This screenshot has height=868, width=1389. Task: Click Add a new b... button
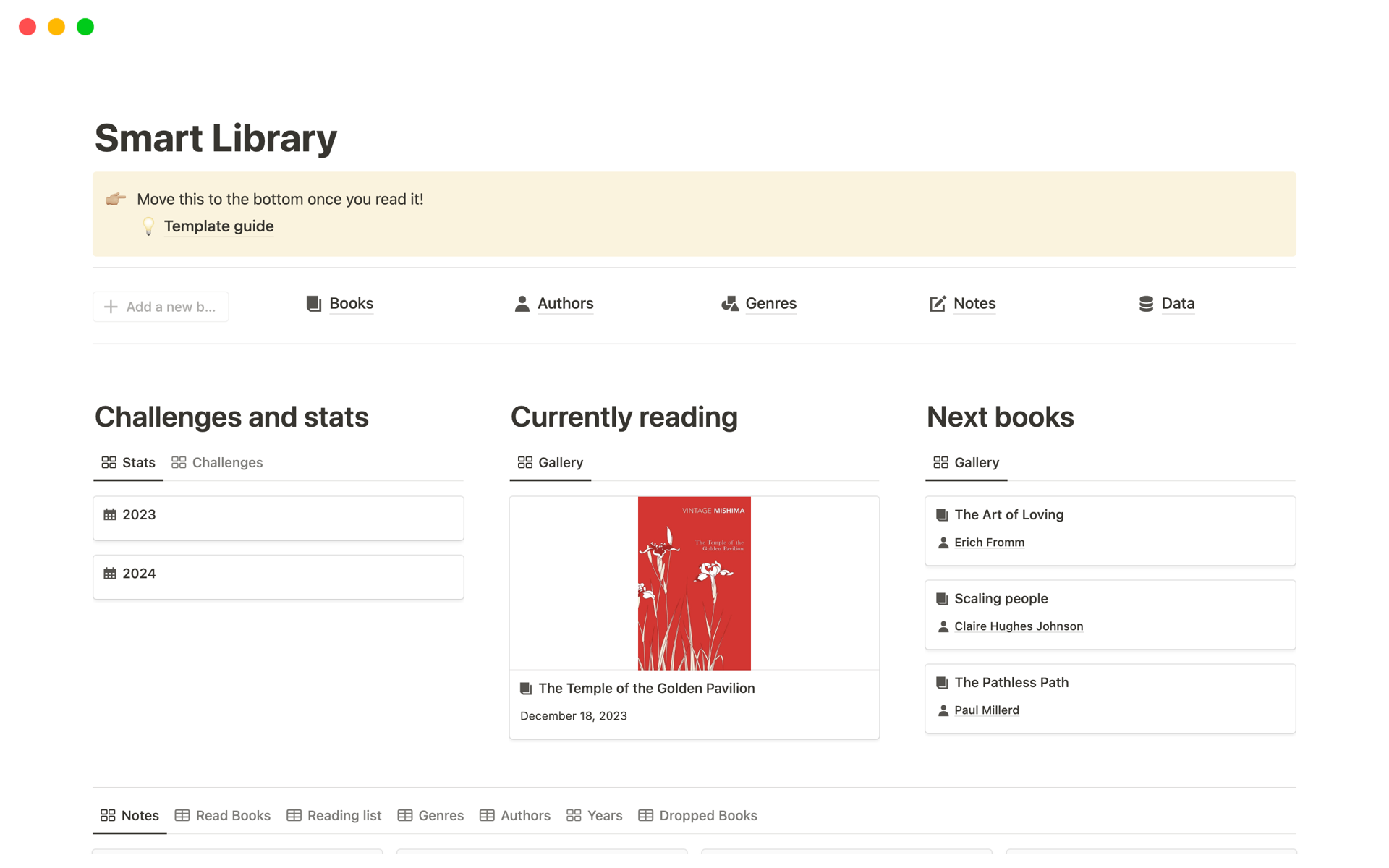161,306
